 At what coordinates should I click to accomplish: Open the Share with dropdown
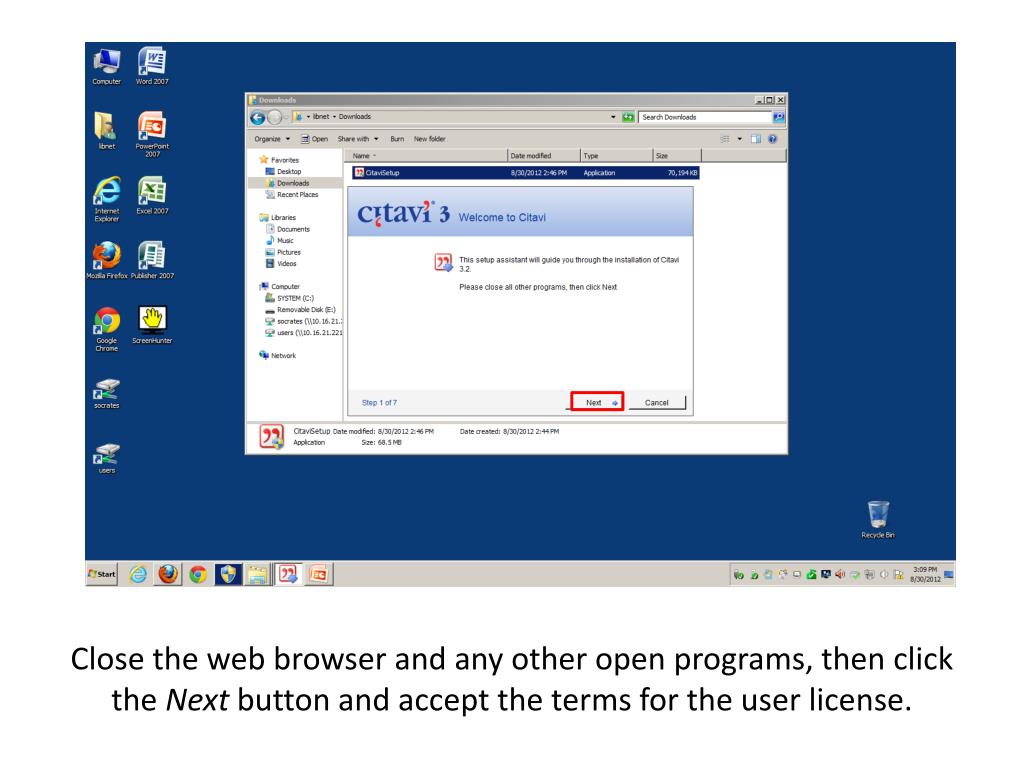point(358,139)
